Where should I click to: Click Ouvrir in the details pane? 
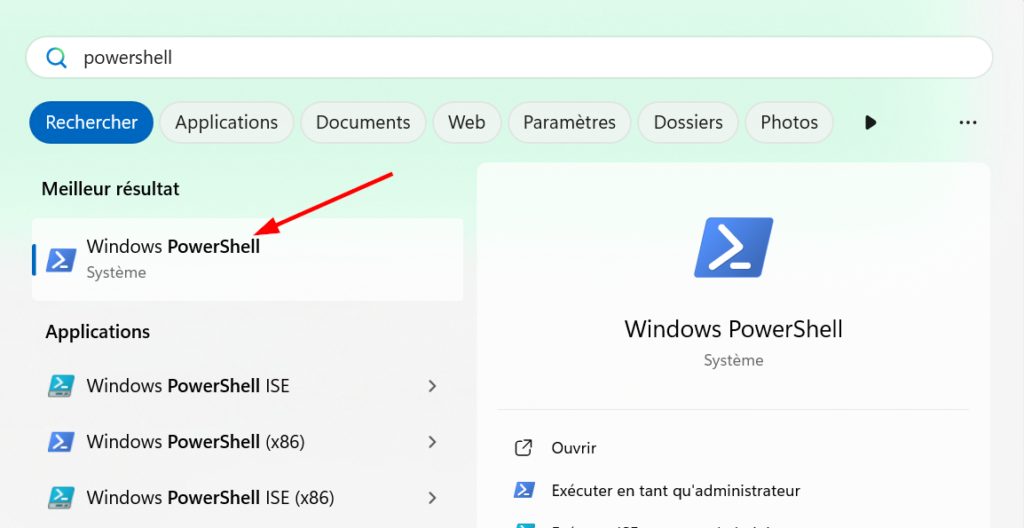point(574,448)
